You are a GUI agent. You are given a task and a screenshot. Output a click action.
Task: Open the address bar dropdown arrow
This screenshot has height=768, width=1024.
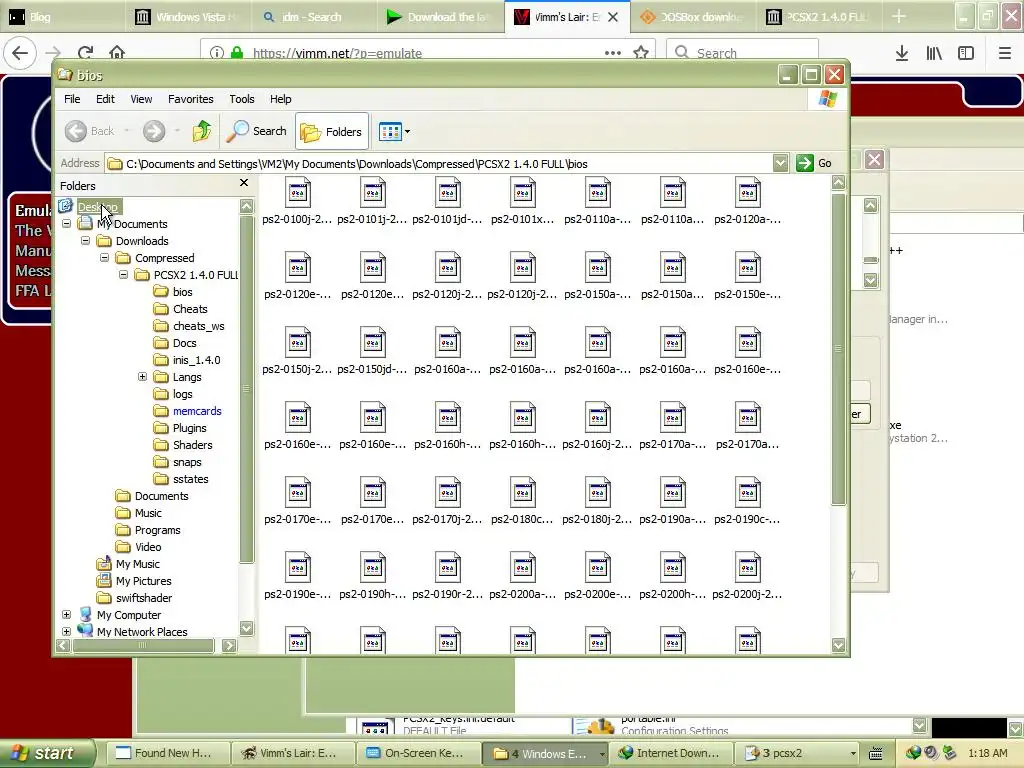click(780, 163)
